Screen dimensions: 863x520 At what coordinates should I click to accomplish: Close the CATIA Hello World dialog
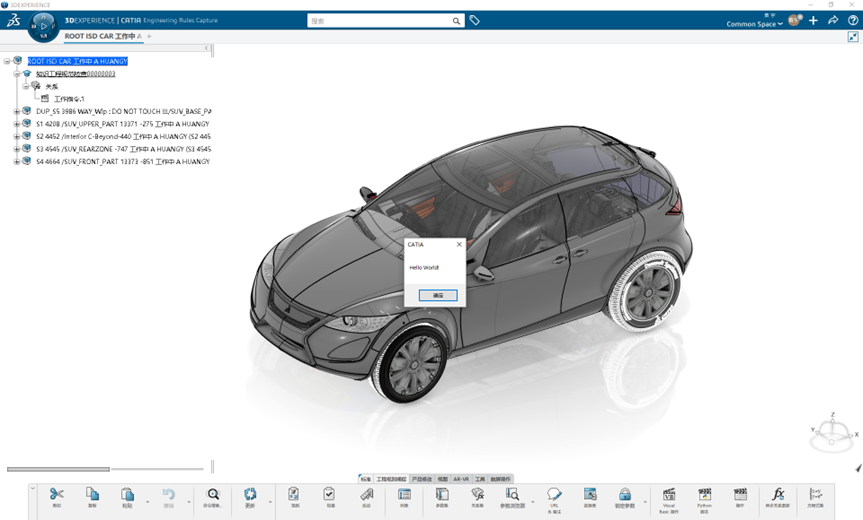pyautogui.click(x=459, y=244)
